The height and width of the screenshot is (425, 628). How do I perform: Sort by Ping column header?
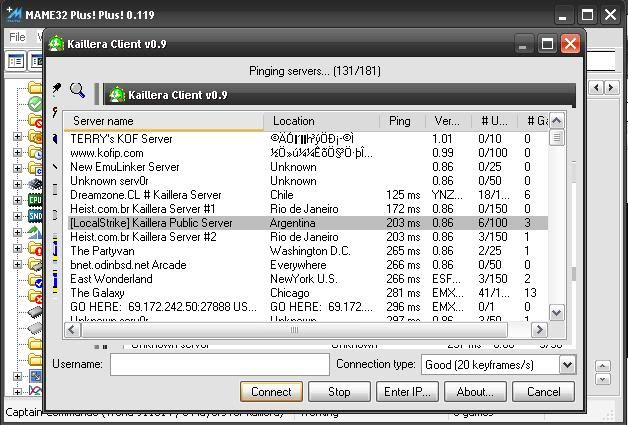[402, 121]
